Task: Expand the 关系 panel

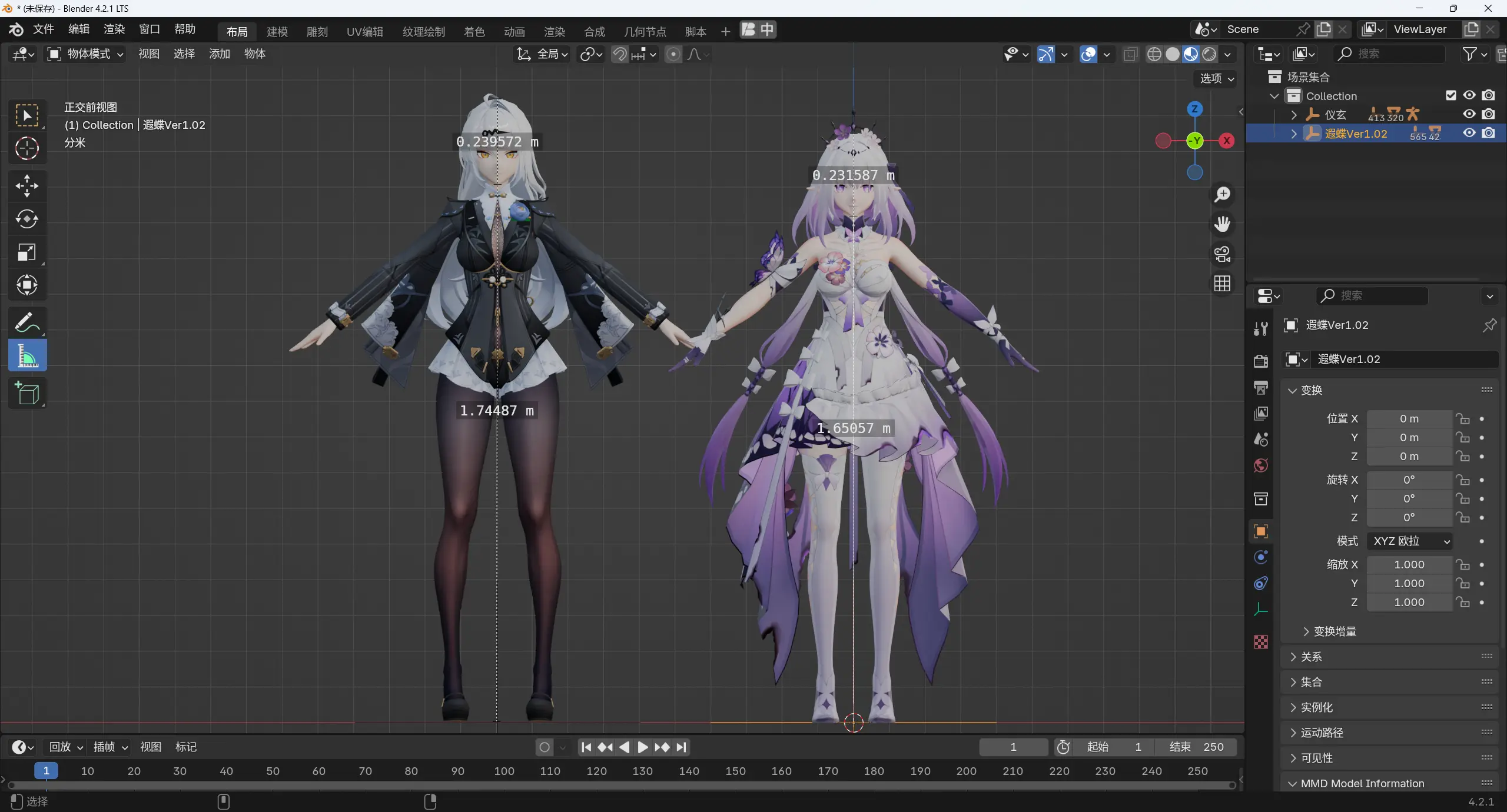Action: pyautogui.click(x=1311, y=657)
